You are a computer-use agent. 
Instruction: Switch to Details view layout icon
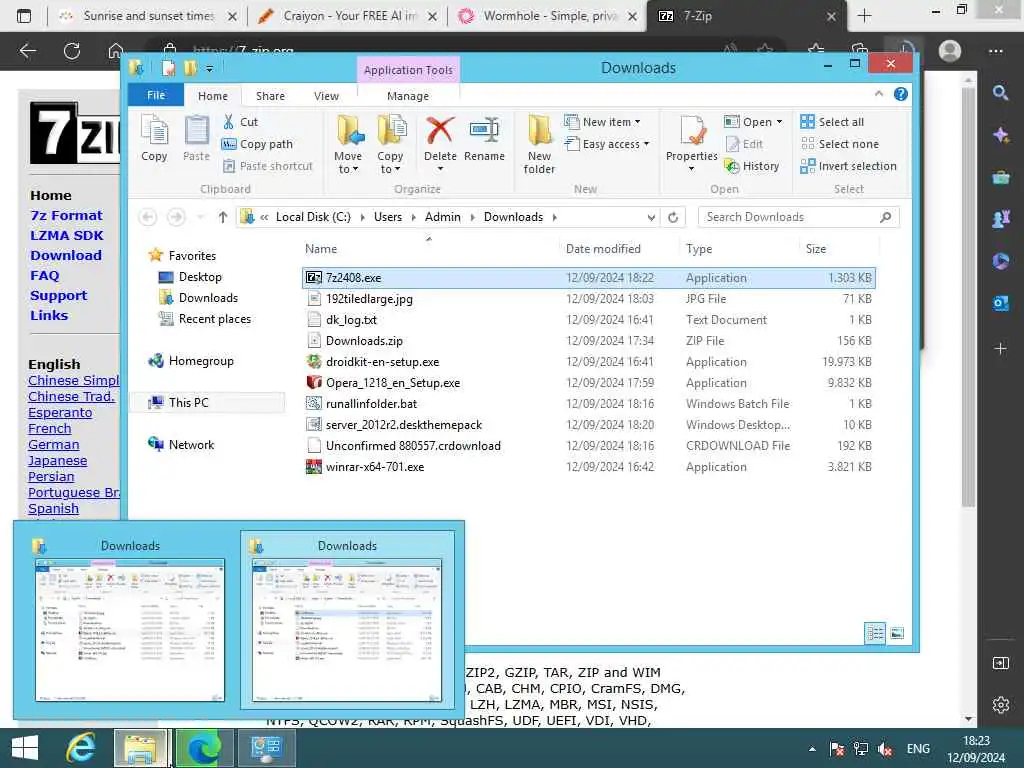[875, 633]
